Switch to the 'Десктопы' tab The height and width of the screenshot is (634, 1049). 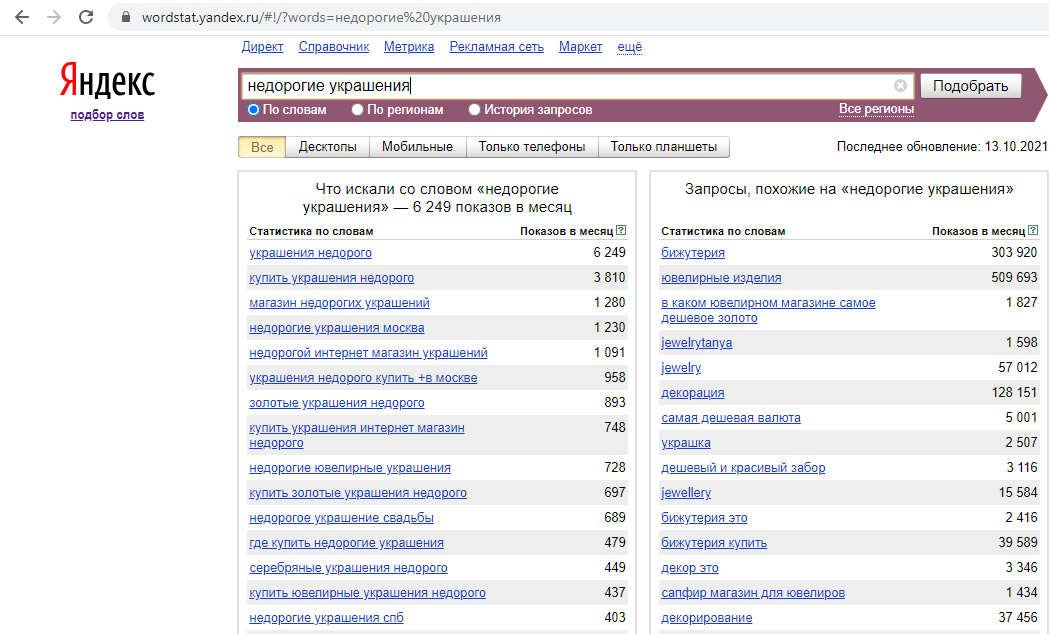328,147
